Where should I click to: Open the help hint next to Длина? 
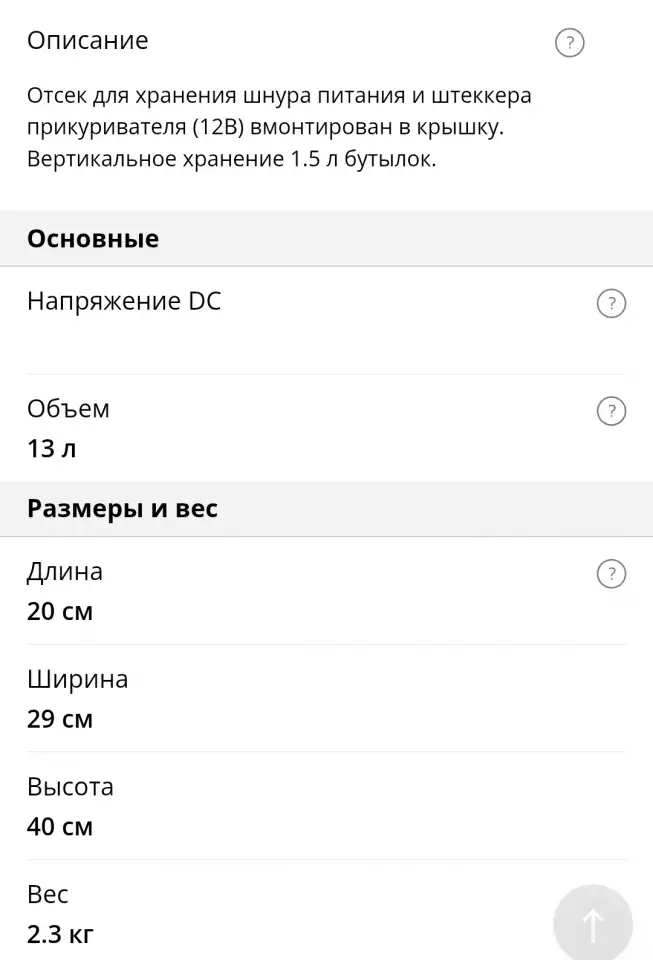tap(611, 574)
